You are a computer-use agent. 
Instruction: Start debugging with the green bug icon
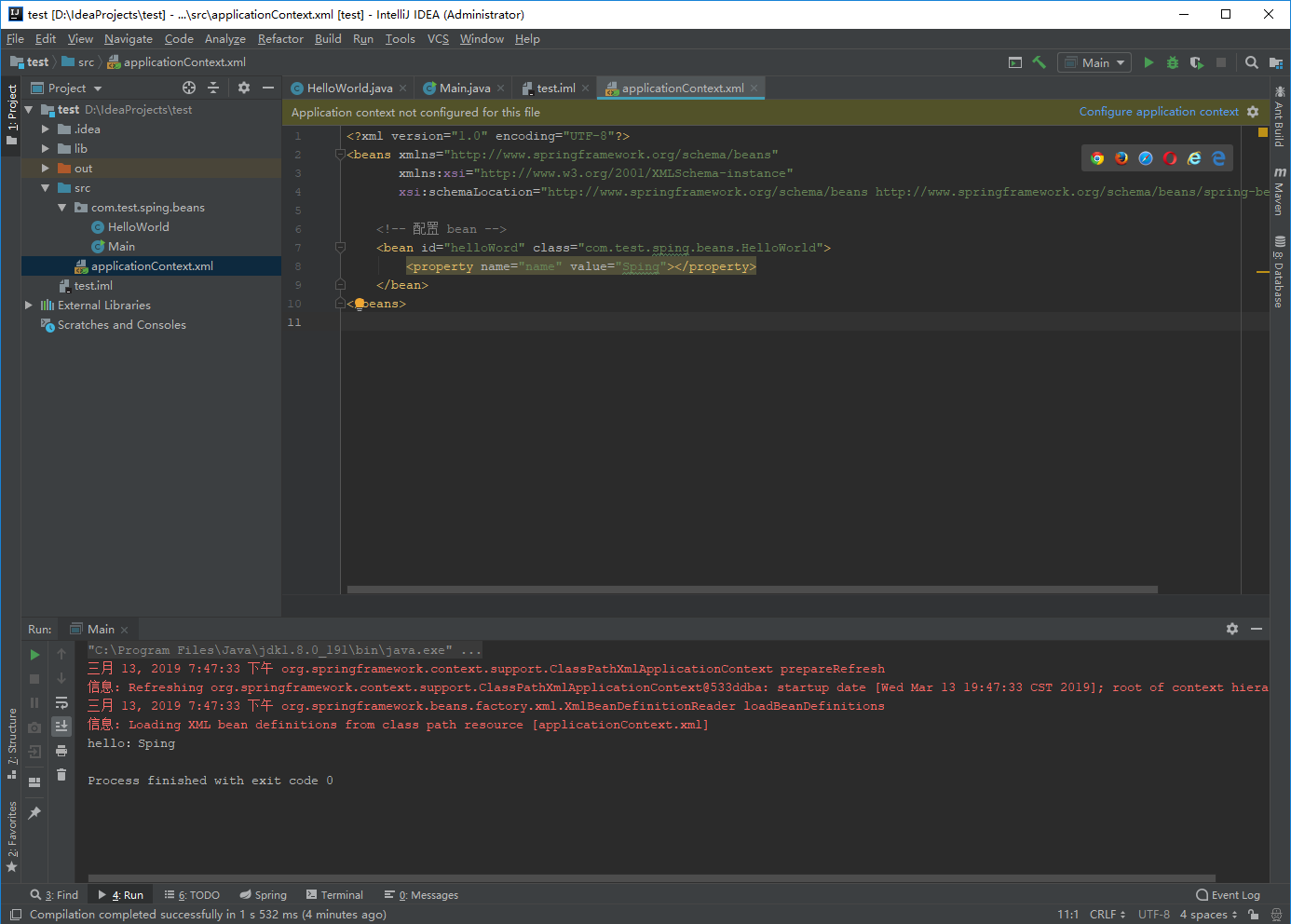coord(1173,62)
